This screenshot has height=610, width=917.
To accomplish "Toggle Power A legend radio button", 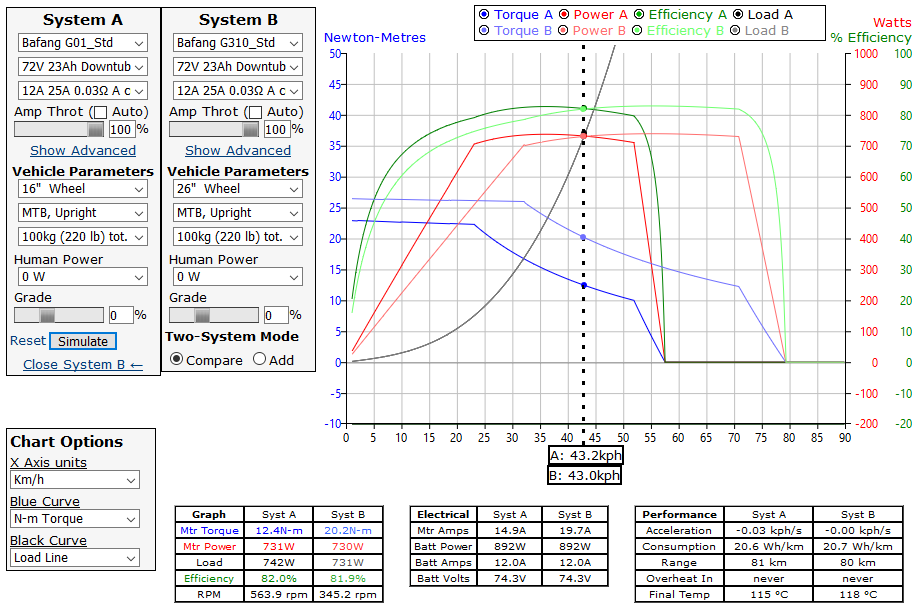I will (564, 15).
